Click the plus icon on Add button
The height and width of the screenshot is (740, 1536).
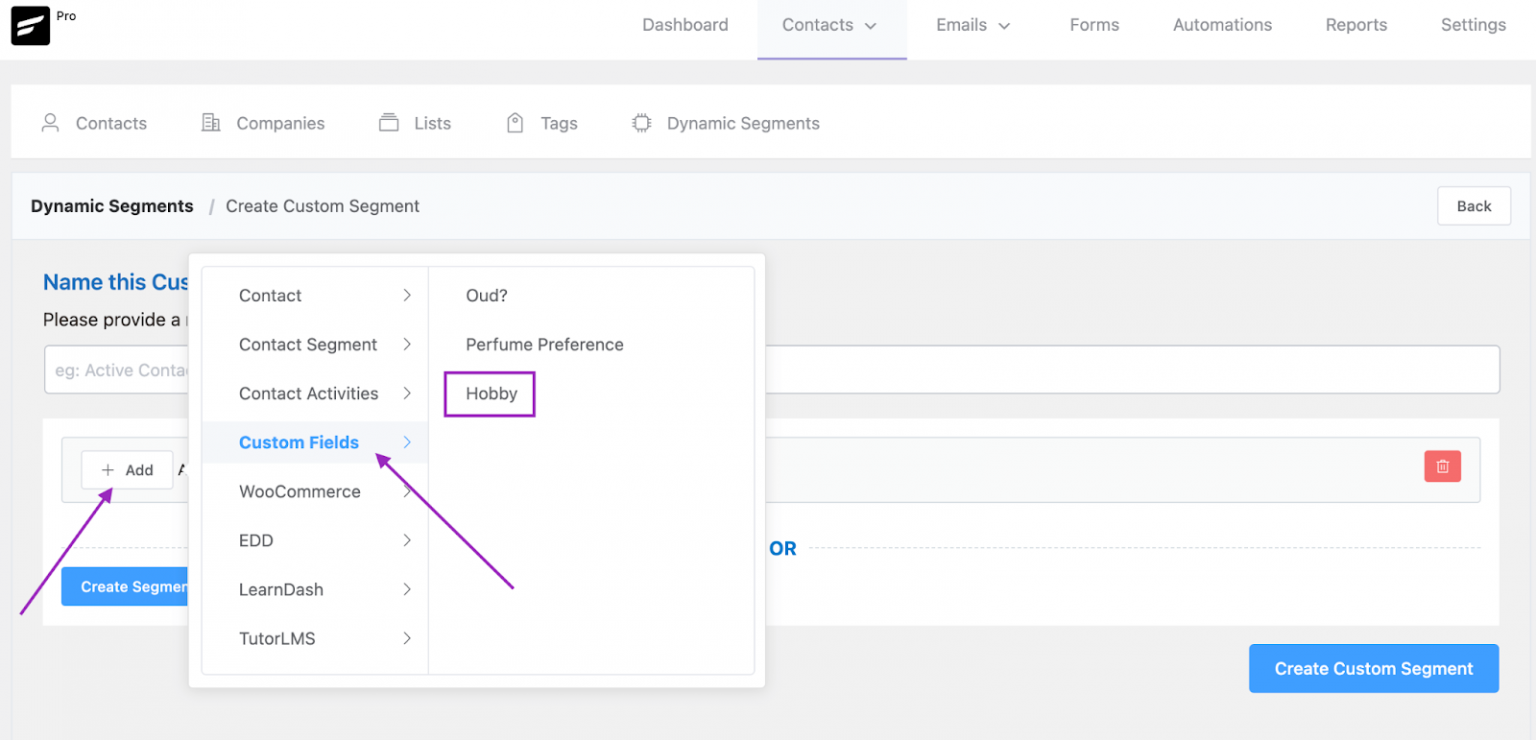(106, 470)
